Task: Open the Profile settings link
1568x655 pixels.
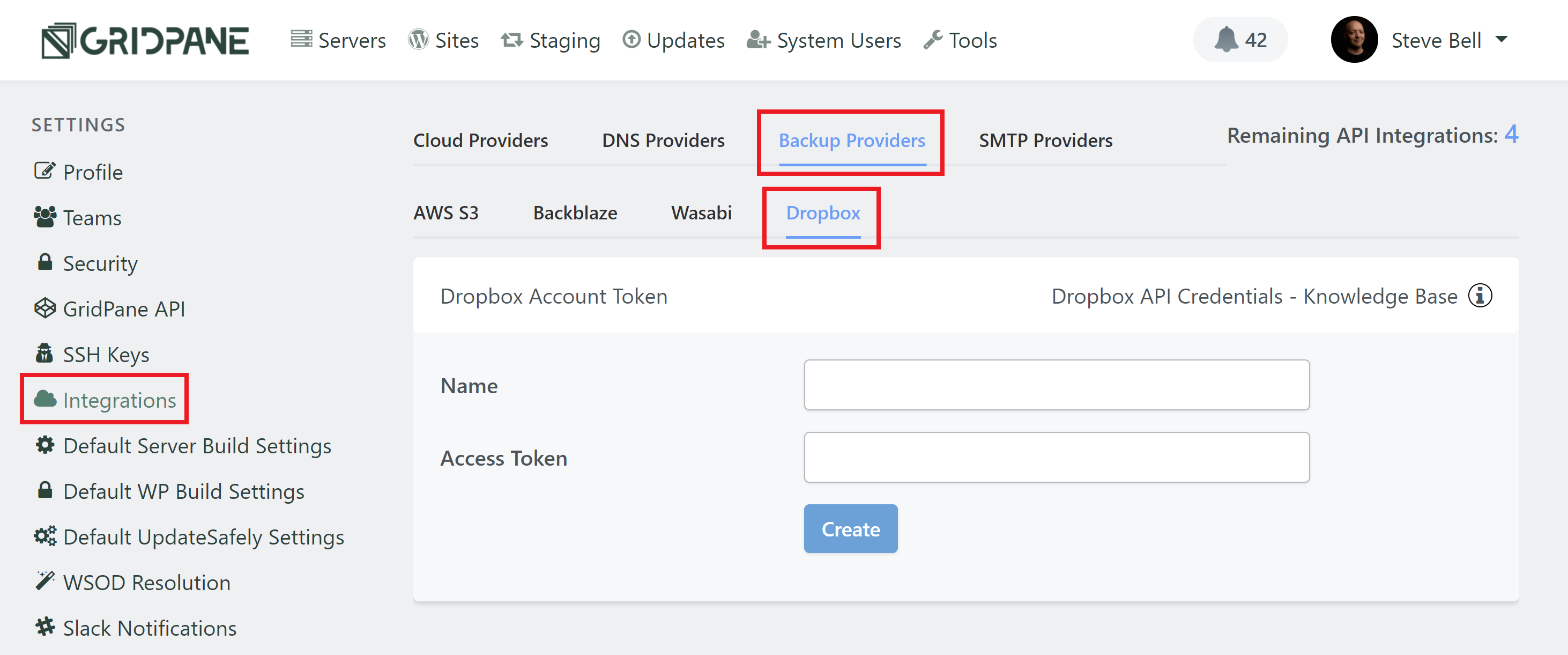Action: pos(78,172)
